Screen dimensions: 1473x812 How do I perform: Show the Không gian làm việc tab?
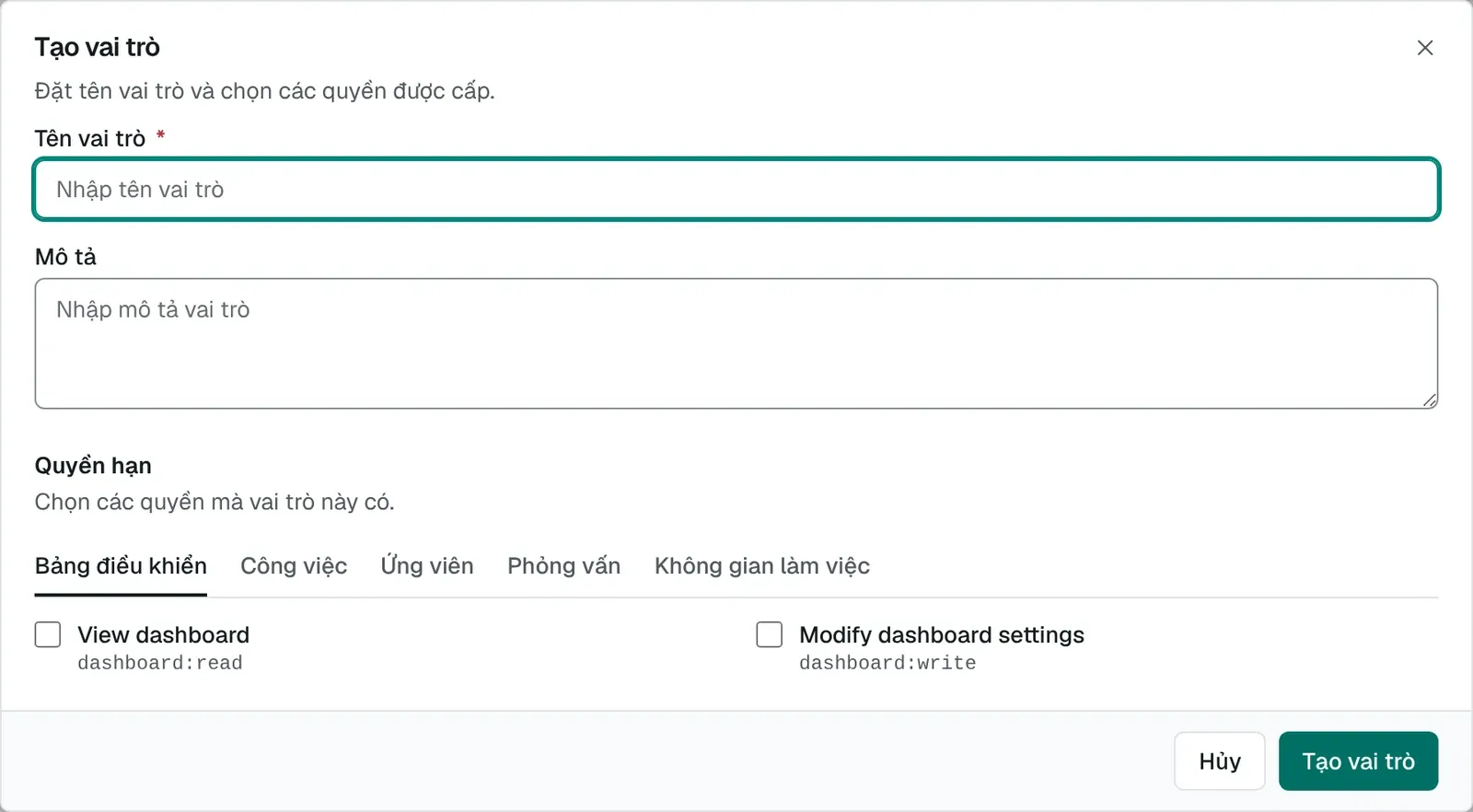click(x=762, y=566)
